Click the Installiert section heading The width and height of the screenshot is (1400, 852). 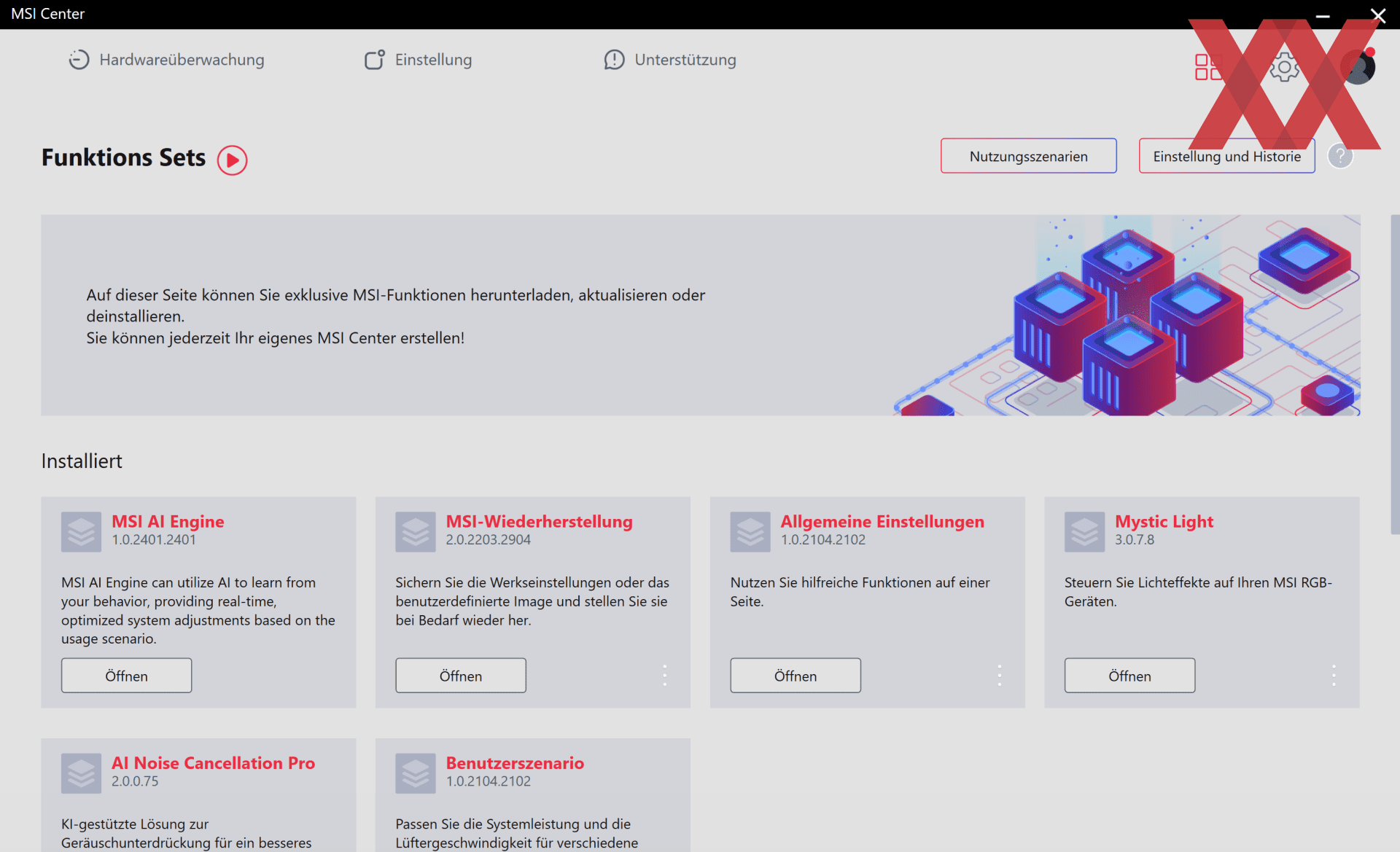coord(82,461)
